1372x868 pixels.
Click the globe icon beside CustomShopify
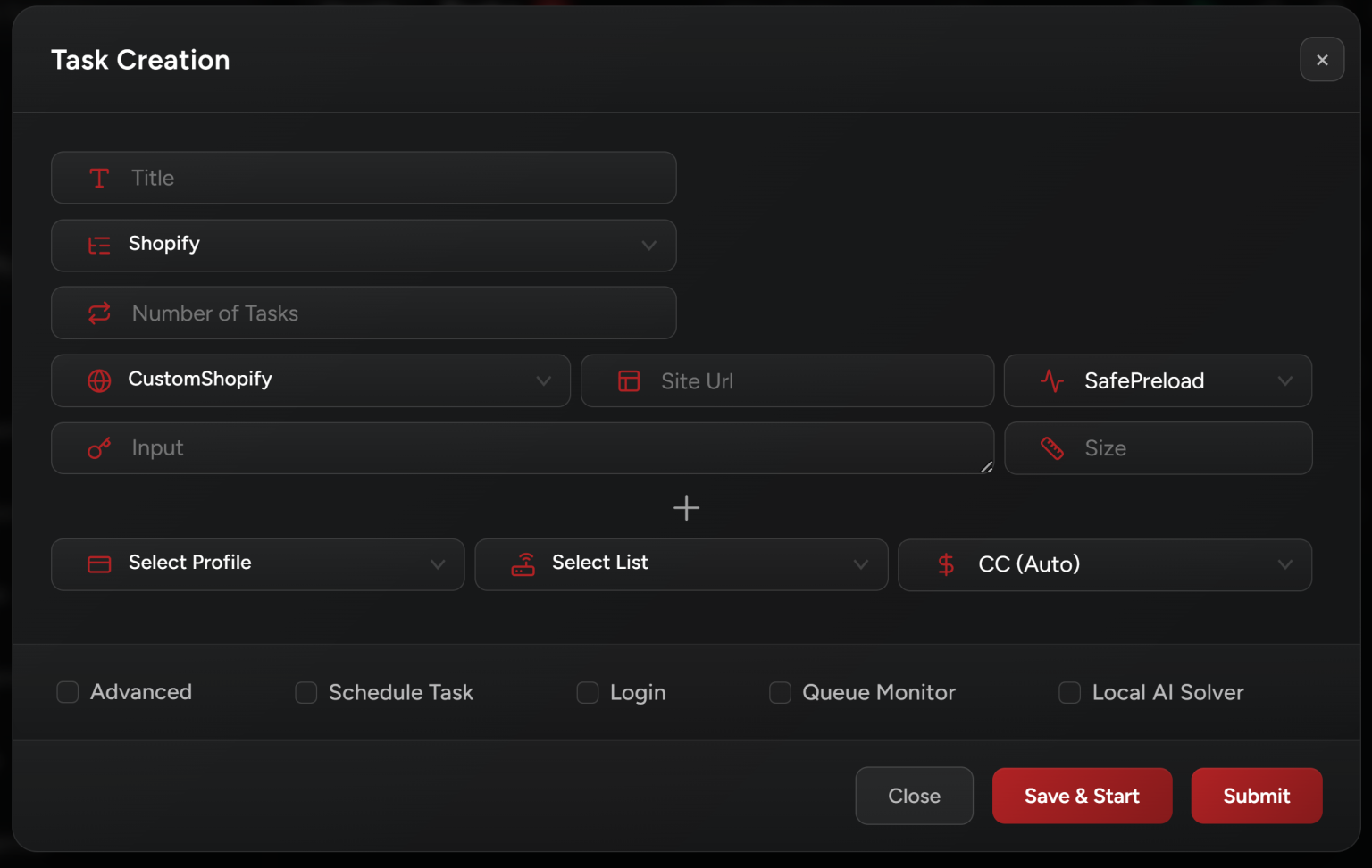coord(99,380)
